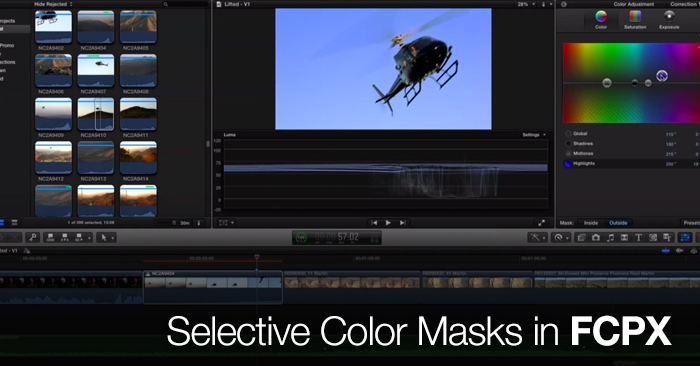Select the NC2A9407 helicopter clip thumbnail
700x366 pixels.
click(x=96, y=71)
